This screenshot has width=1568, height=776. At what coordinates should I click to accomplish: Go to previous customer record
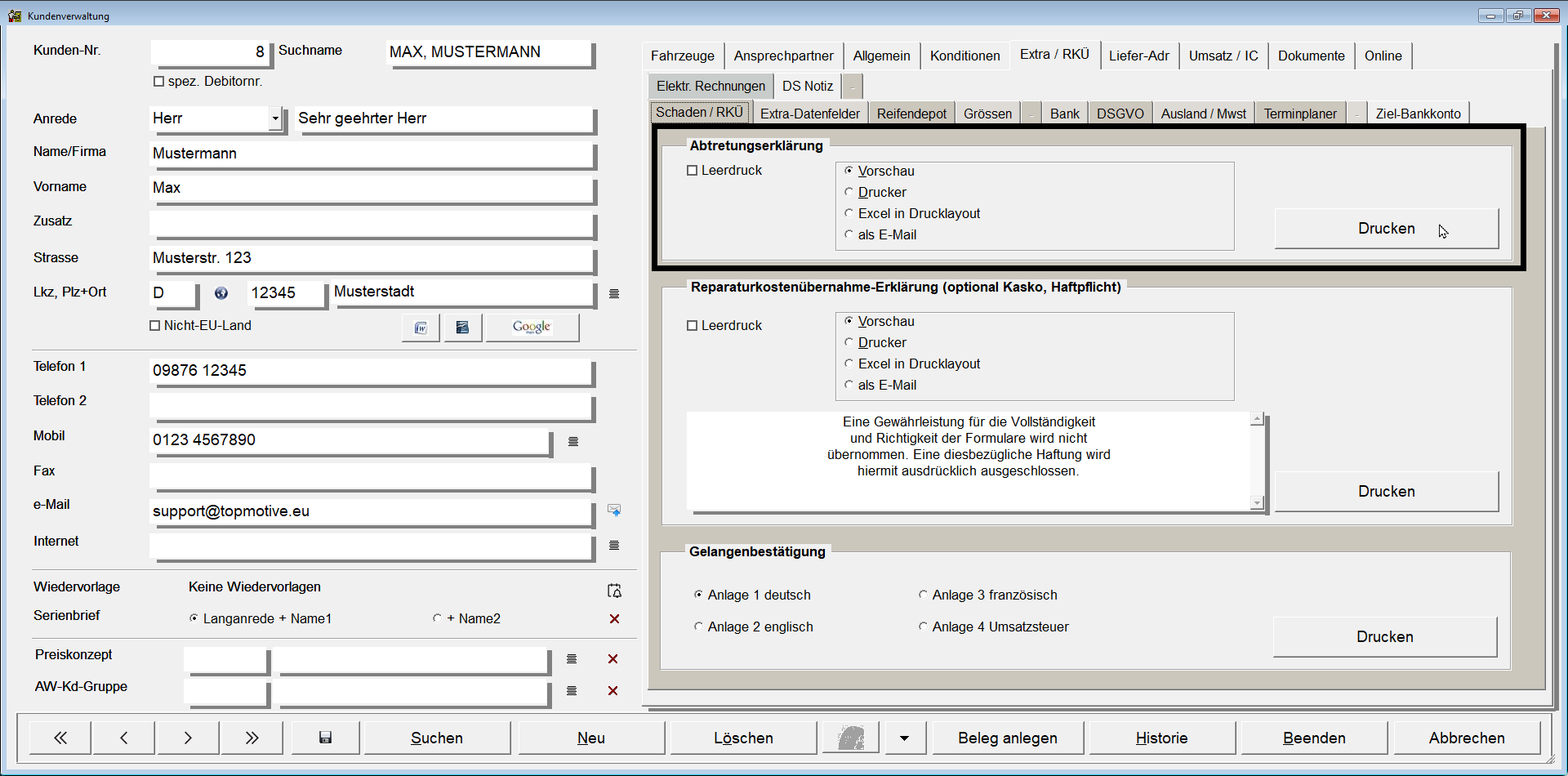tap(124, 738)
